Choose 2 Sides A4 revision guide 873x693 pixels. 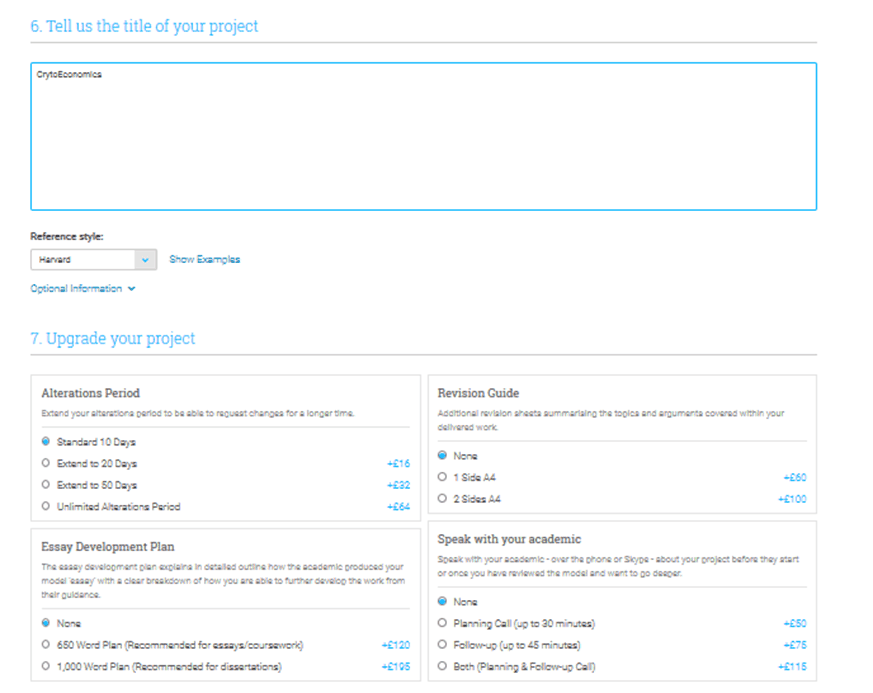pos(443,499)
